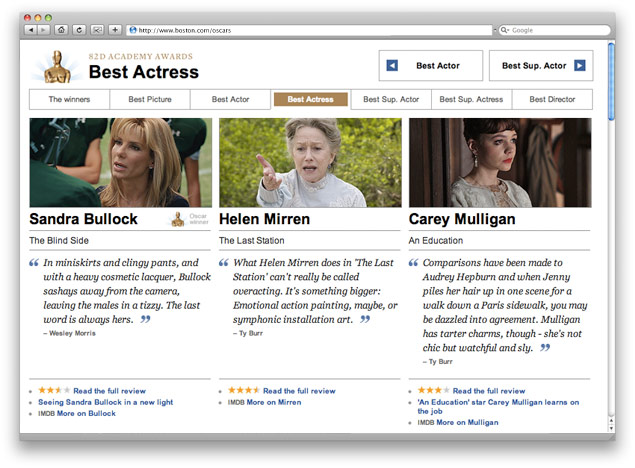Click the film title 'The Last Station'
This screenshot has width=635, height=468.
point(251,240)
